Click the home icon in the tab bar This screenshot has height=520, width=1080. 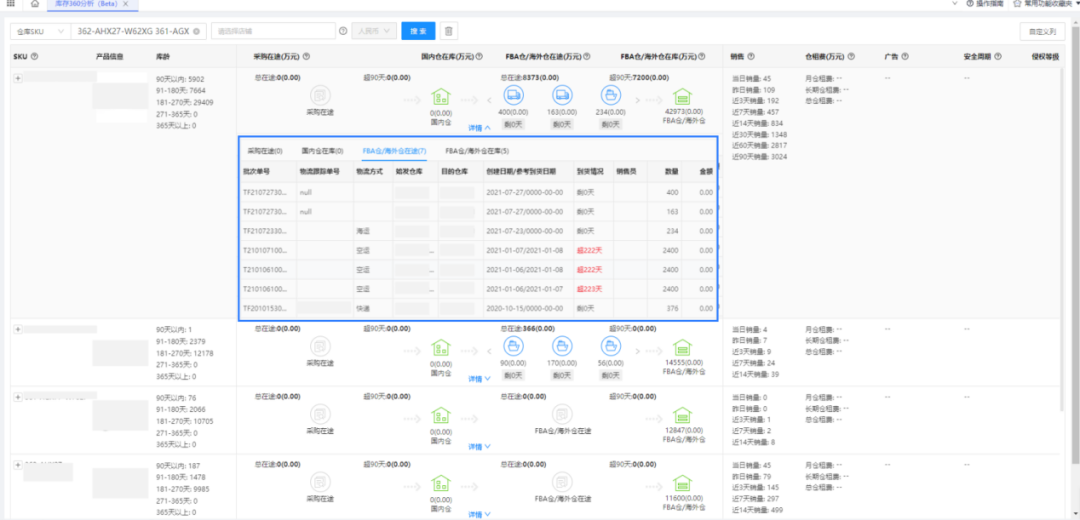(35, 4)
